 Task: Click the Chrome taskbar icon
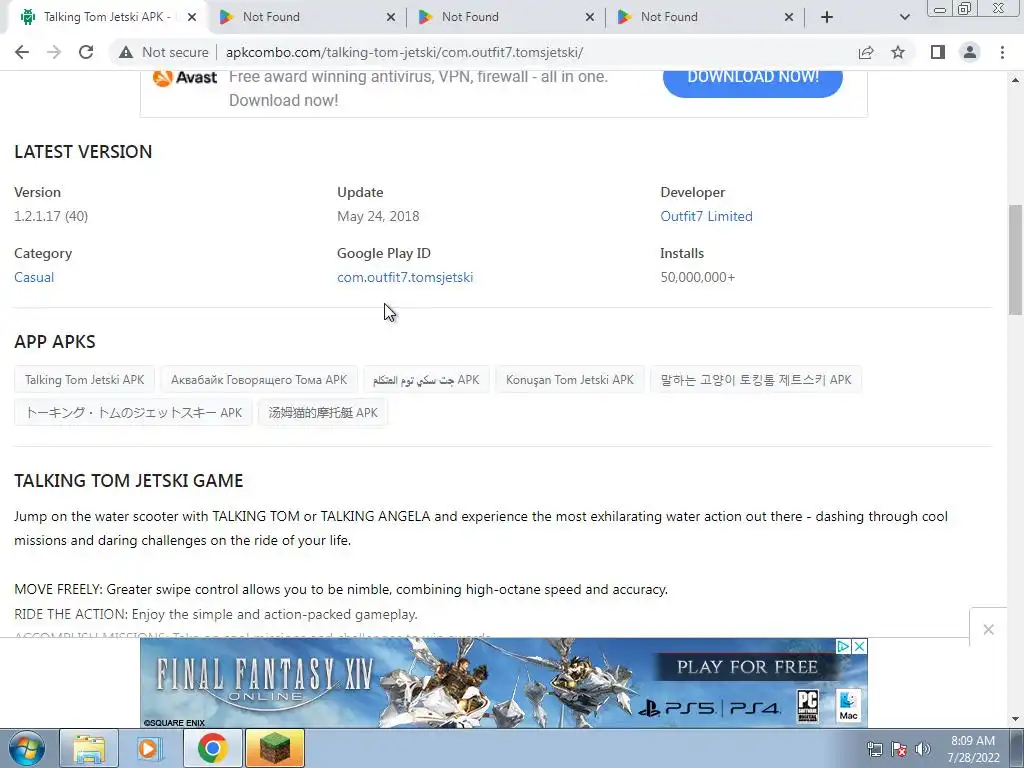point(212,748)
